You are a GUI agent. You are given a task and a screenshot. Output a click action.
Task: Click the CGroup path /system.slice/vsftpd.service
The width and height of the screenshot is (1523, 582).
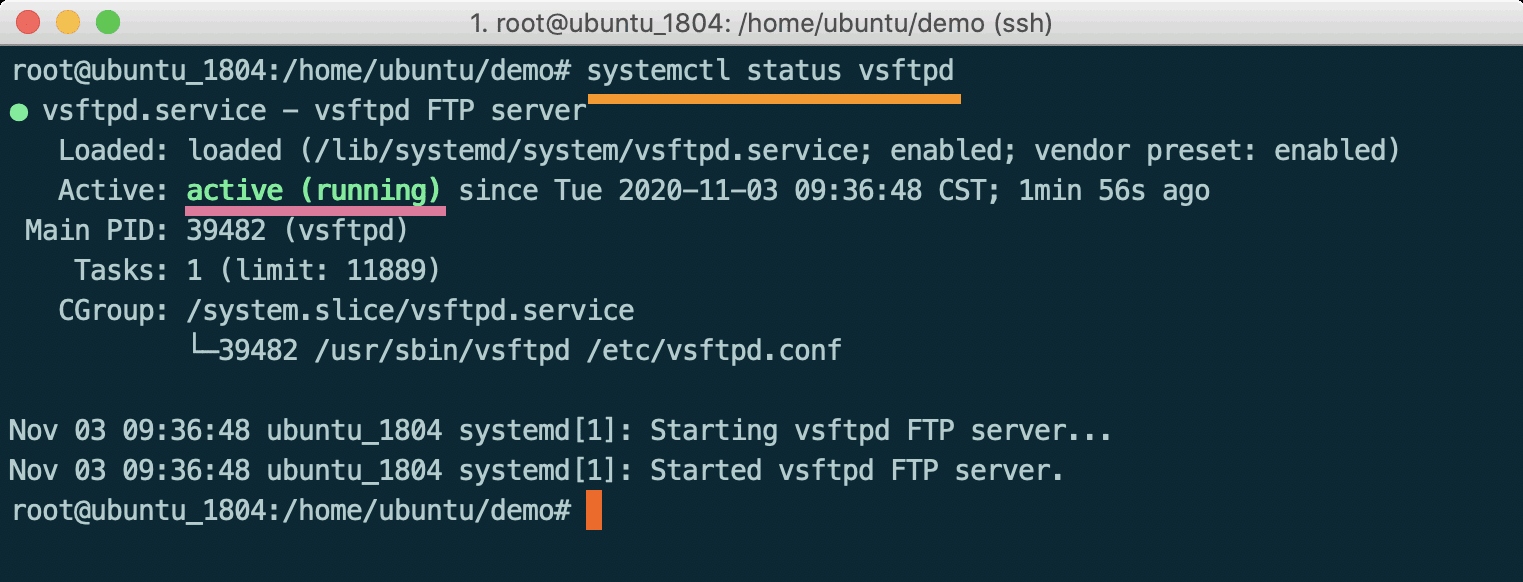[410, 311]
